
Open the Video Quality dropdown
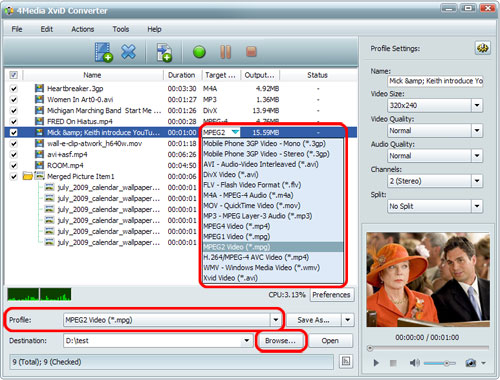(x=477, y=130)
